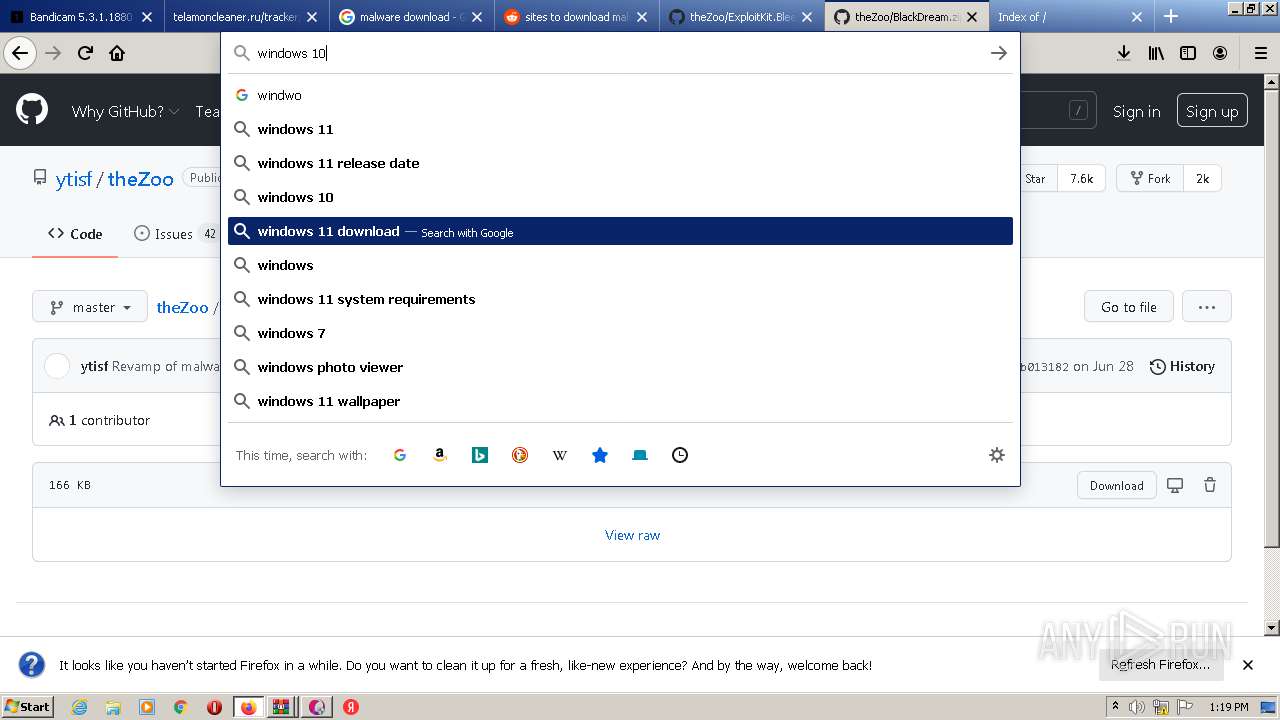Click the Refresh Firefox button
Screen dimensions: 1280x720
[1160, 665]
